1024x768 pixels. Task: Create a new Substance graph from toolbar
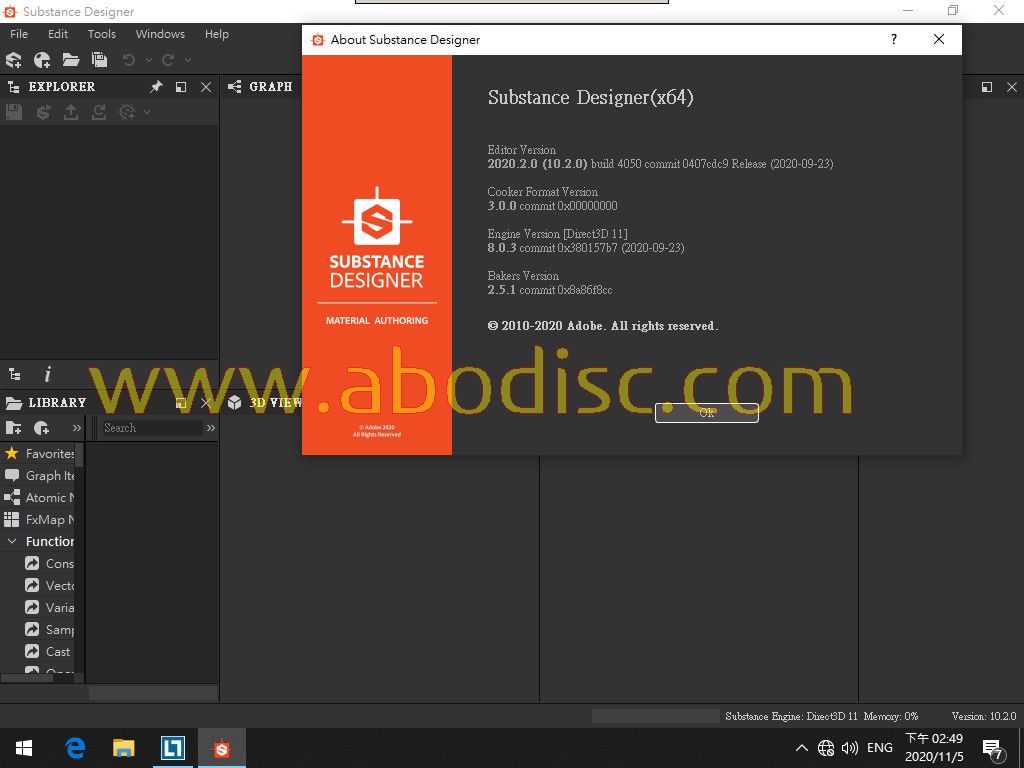pos(14,60)
